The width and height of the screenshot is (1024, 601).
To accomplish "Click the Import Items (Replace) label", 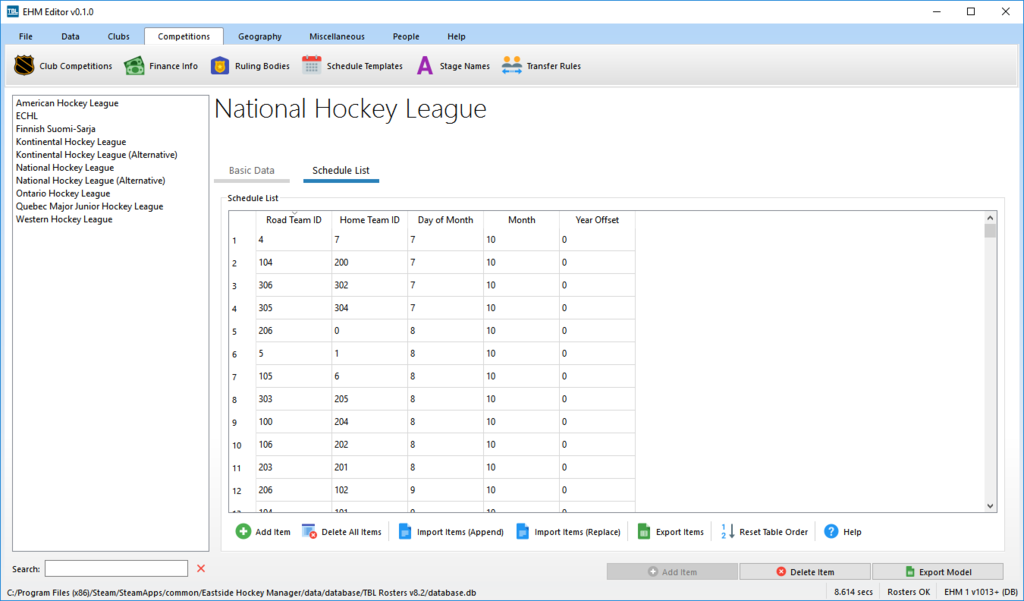I will tap(577, 532).
